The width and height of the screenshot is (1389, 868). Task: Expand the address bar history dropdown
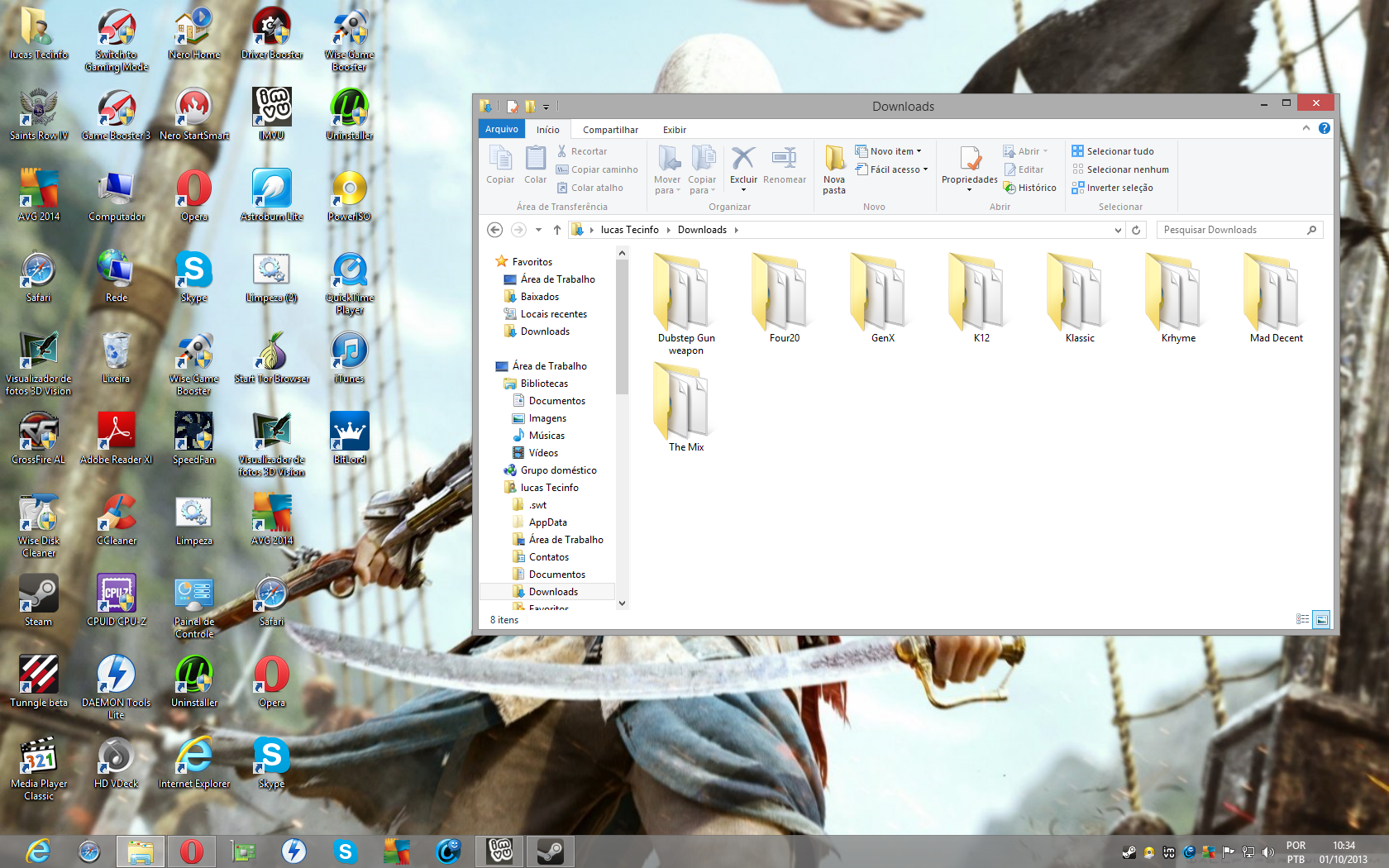1118,230
